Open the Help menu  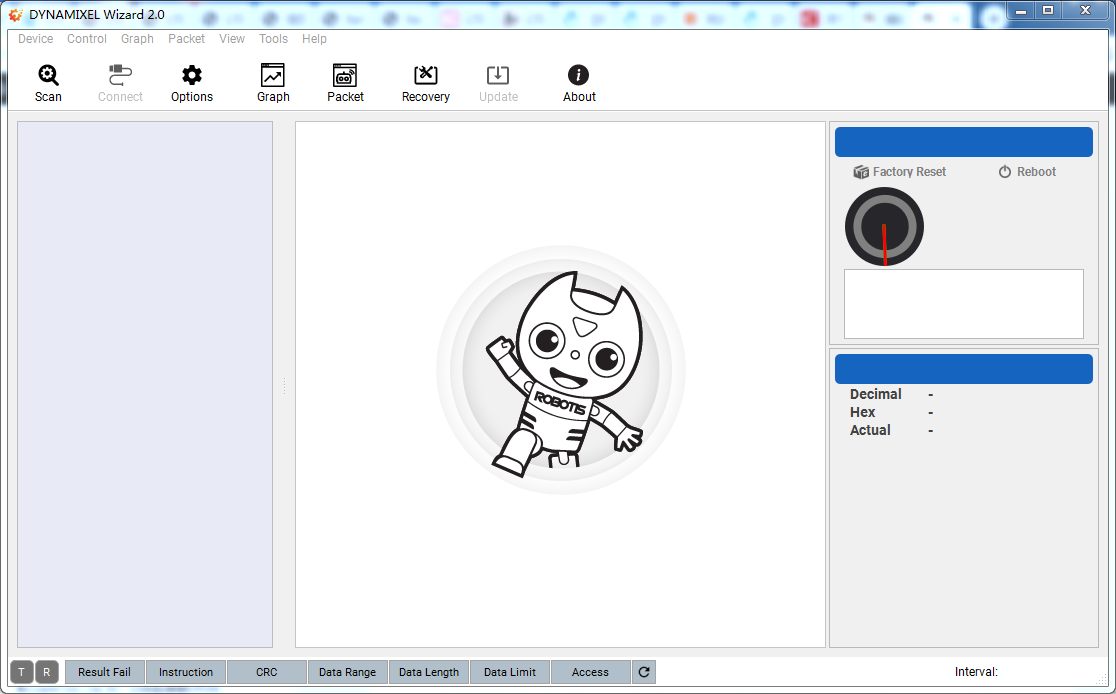pyautogui.click(x=314, y=39)
